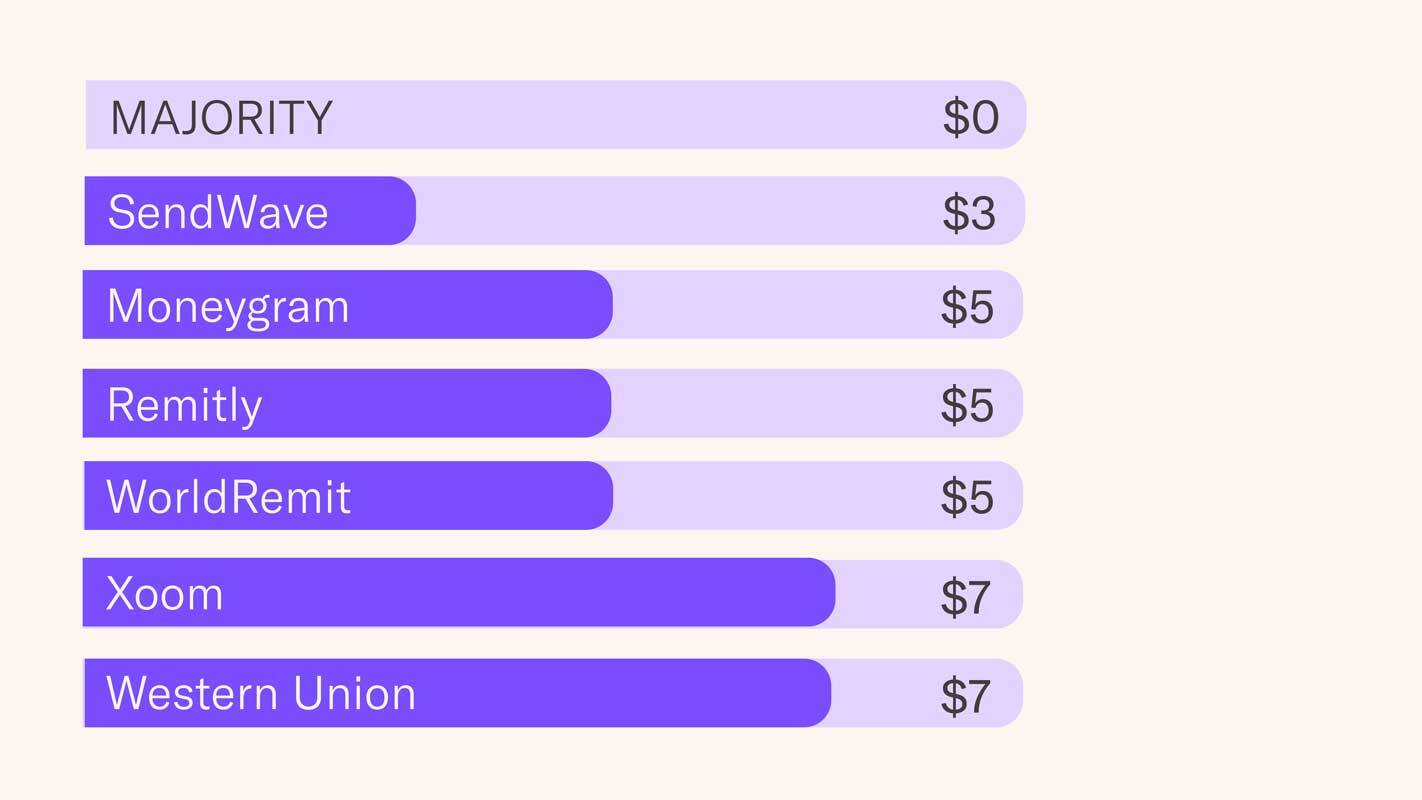Select the Moneygram label
This screenshot has width=1422, height=800.
point(228,305)
